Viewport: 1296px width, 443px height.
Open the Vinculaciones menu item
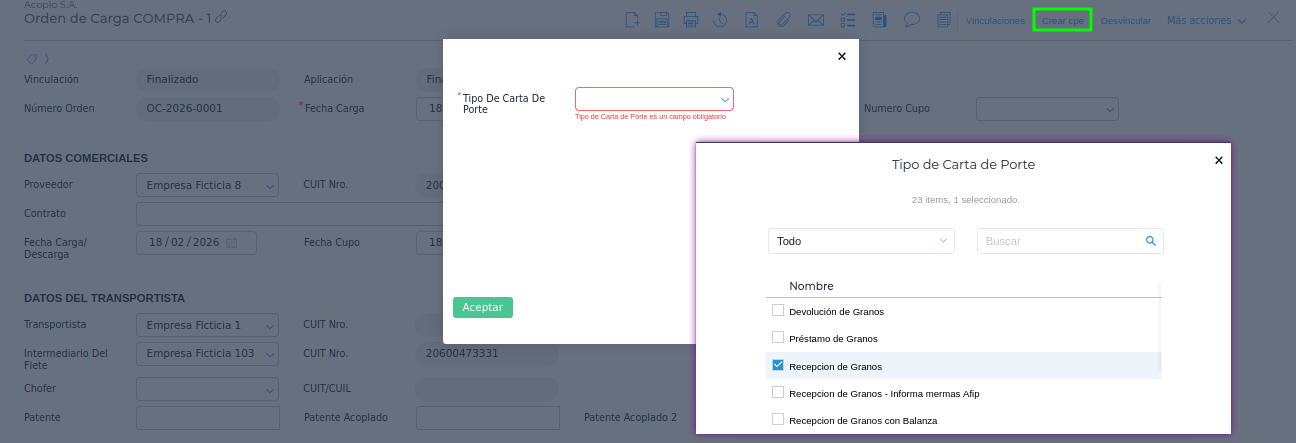point(994,20)
